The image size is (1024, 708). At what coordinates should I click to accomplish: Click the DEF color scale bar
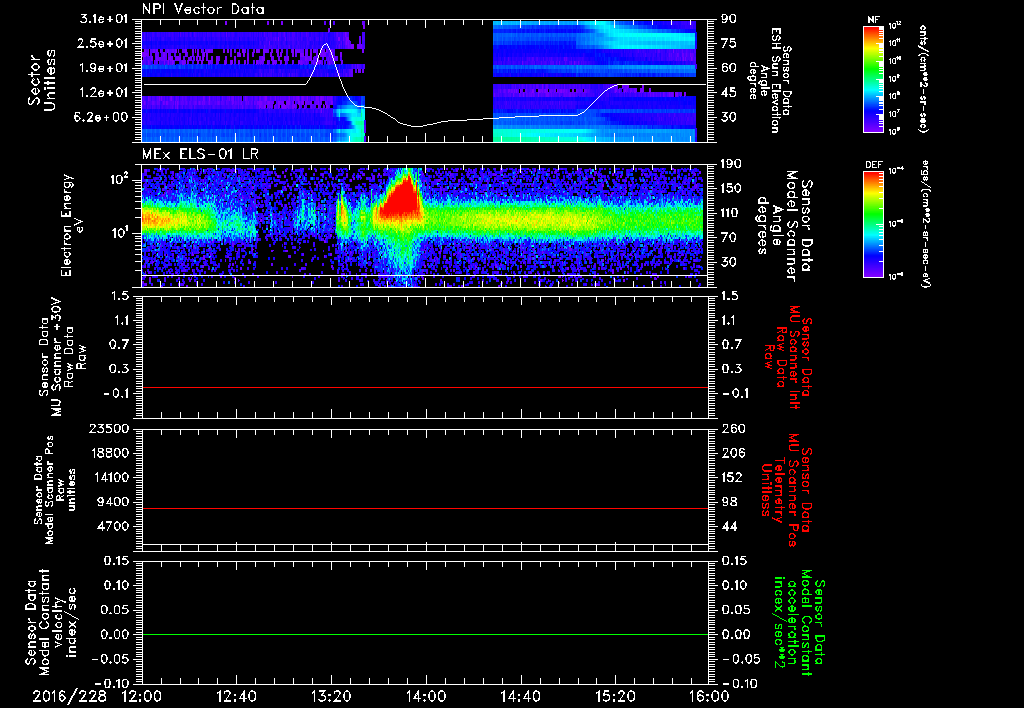[874, 224]
